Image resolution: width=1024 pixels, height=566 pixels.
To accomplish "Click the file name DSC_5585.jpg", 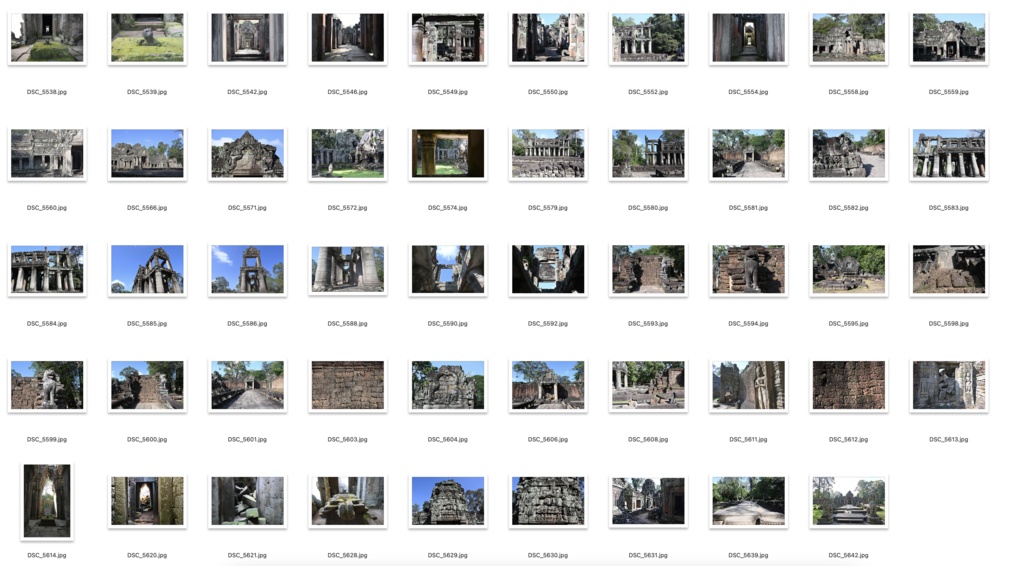I will coord(147,324).
